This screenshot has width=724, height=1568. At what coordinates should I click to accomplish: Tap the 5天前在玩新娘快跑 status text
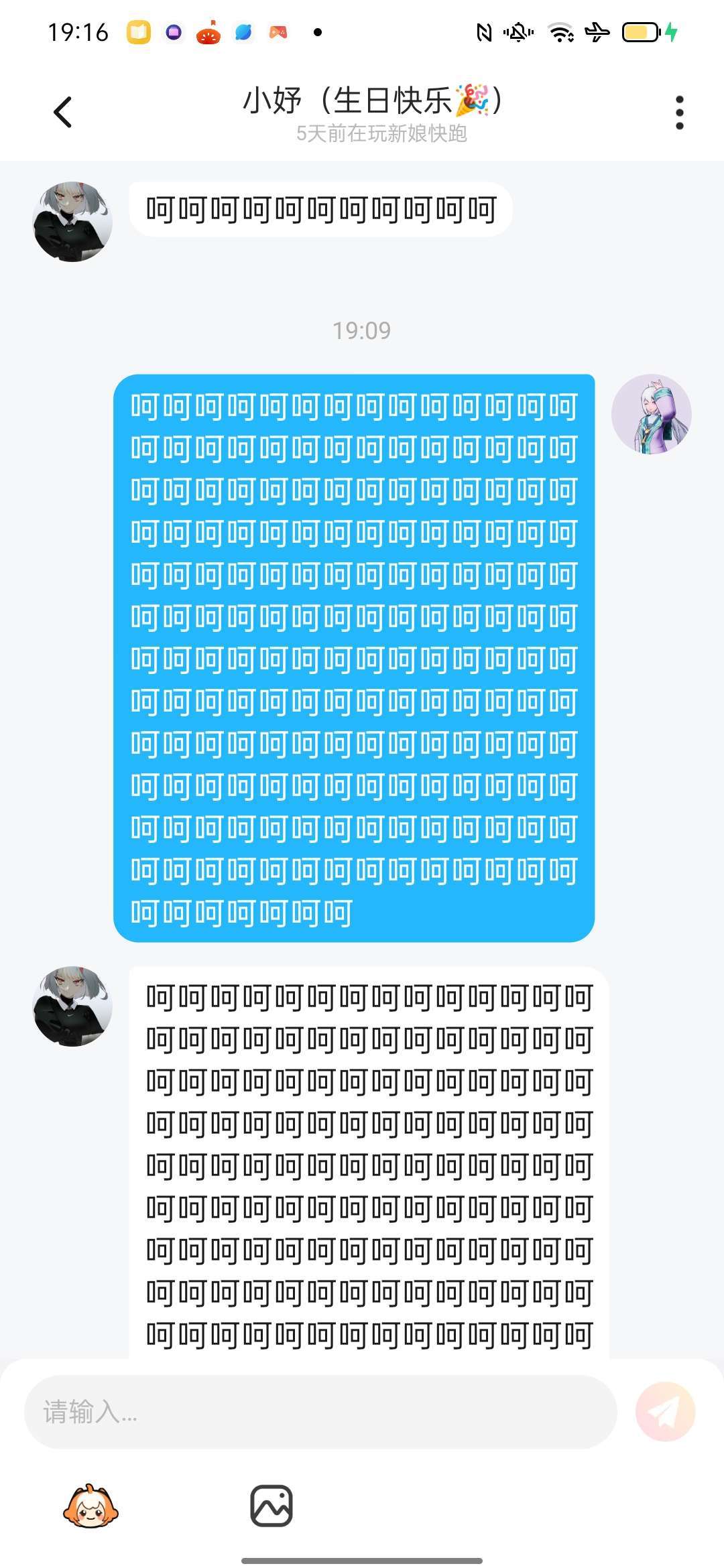click(x=381, y=133)
